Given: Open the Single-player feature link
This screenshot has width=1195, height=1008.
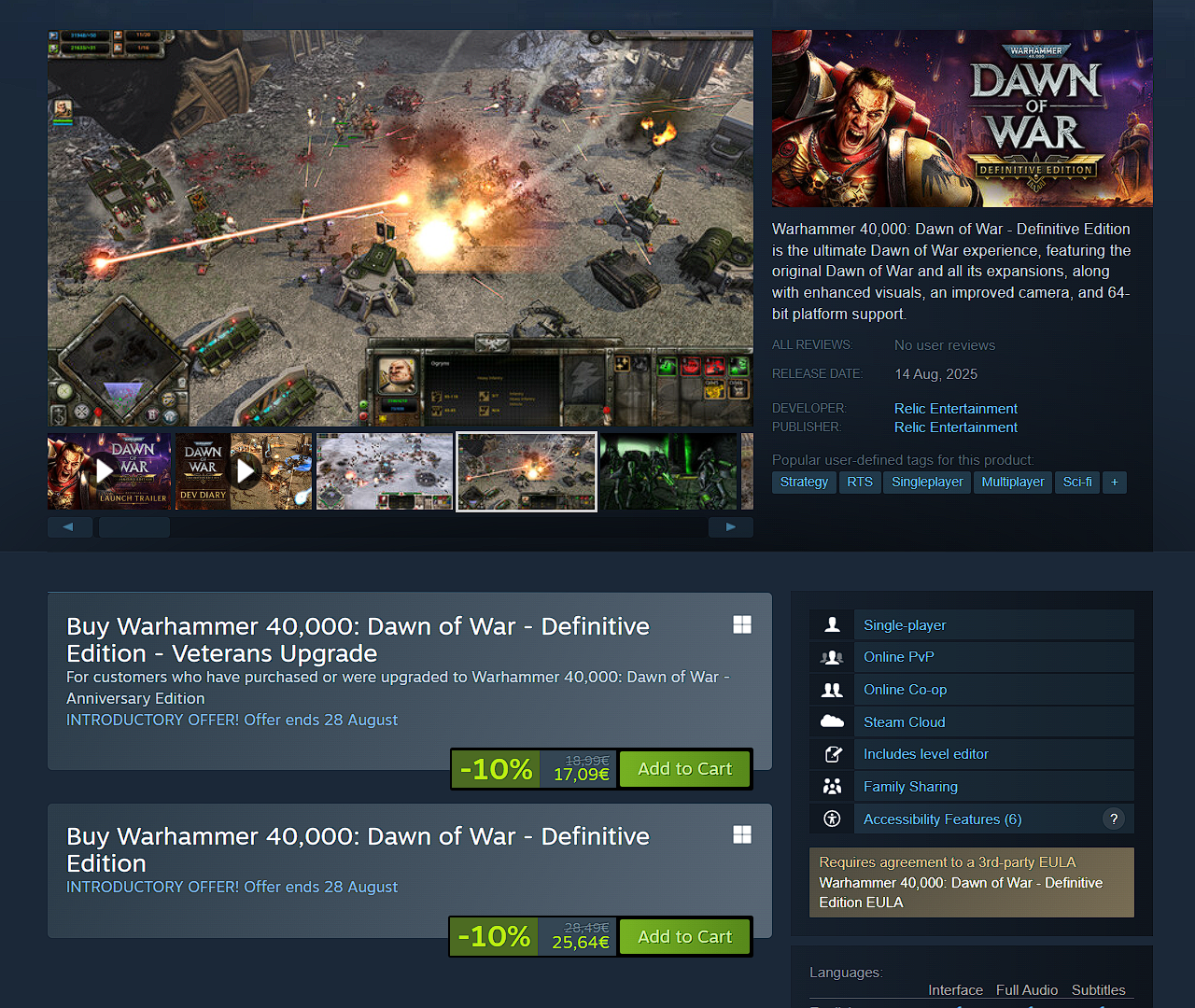Looking at the screenshot, I should pyautogui.click(x=905, y=625).
